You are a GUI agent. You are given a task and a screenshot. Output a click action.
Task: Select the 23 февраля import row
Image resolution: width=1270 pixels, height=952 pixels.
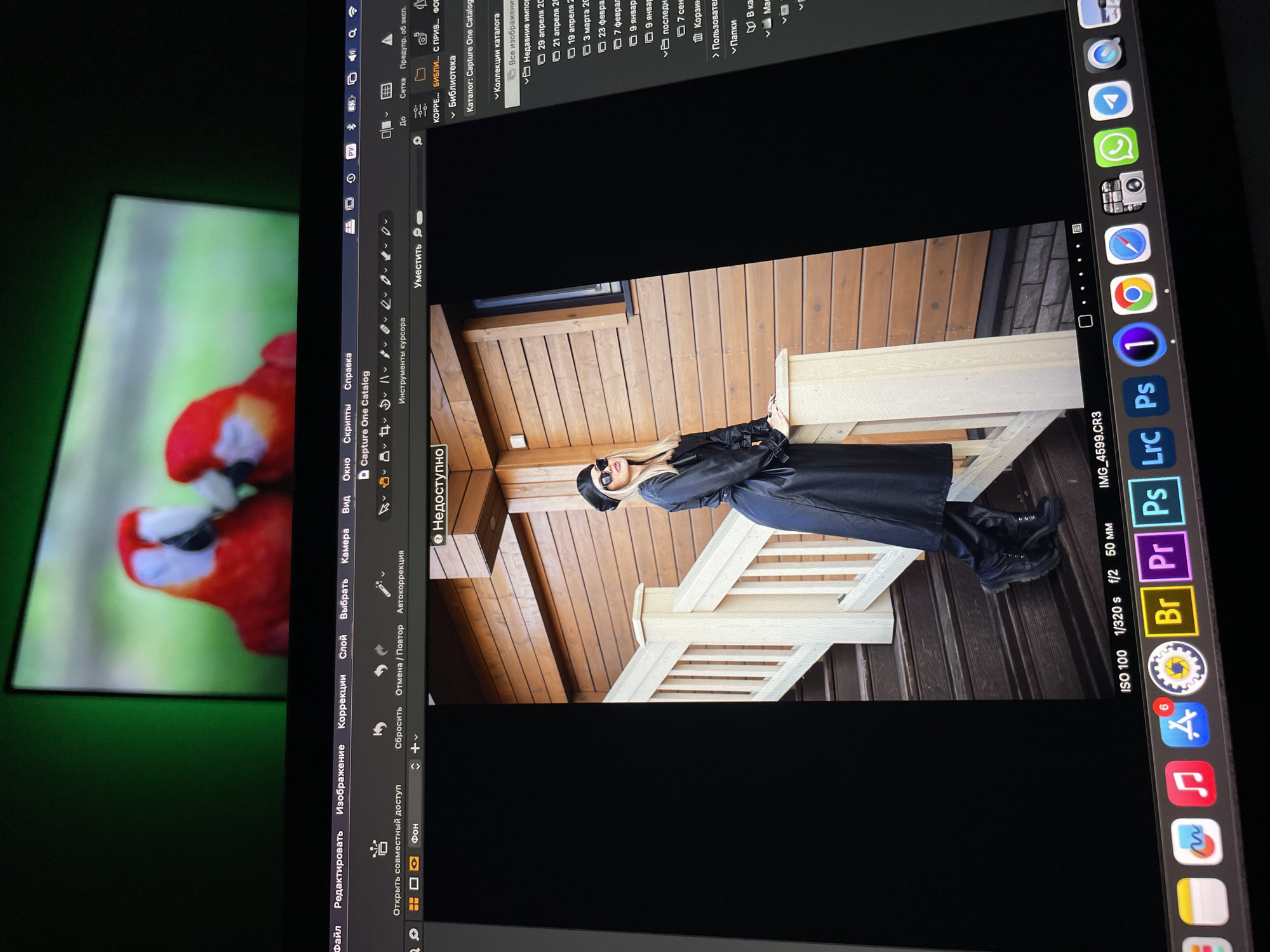tap(602, 25)
